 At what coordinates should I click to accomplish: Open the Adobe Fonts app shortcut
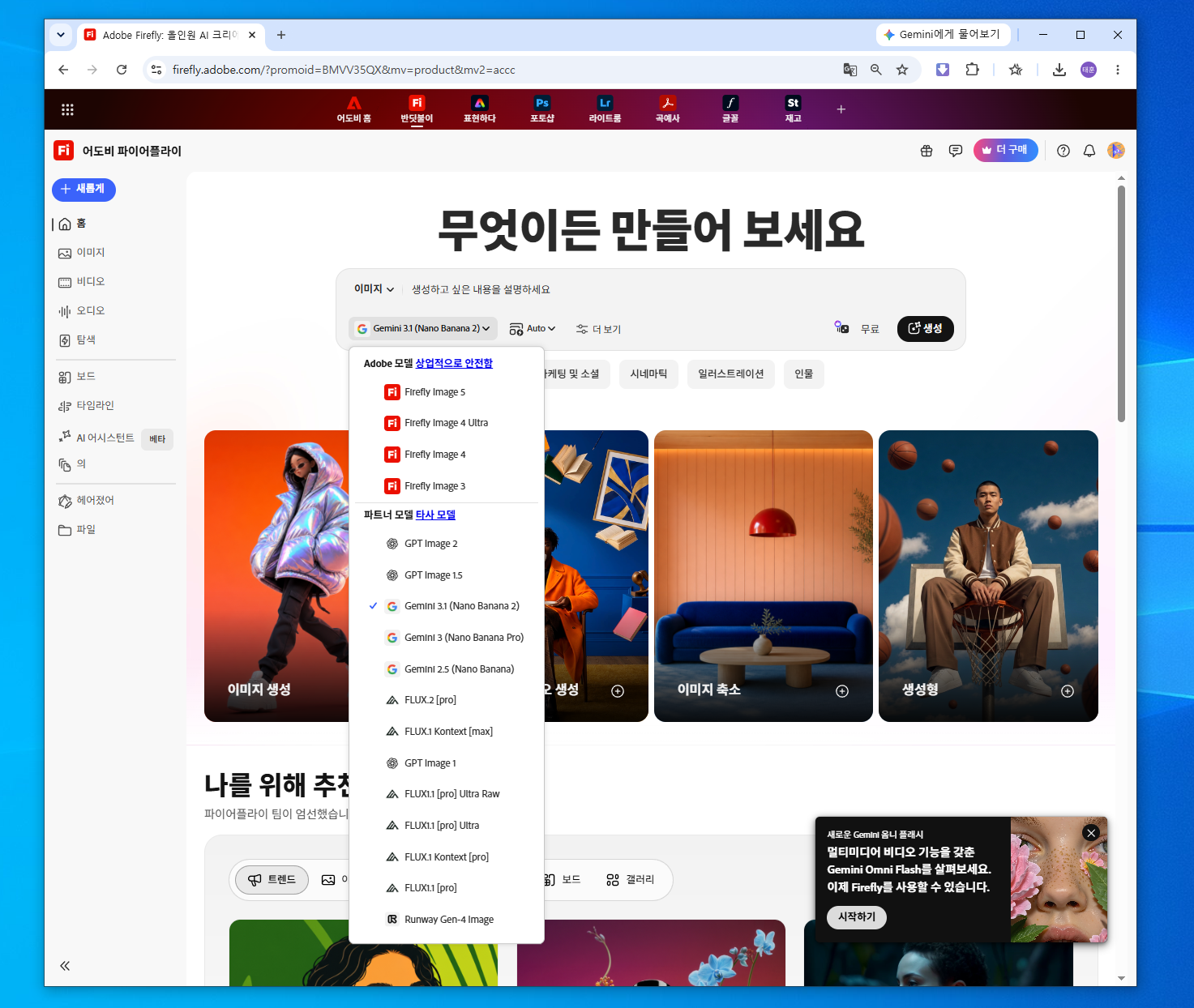point(730,109)
